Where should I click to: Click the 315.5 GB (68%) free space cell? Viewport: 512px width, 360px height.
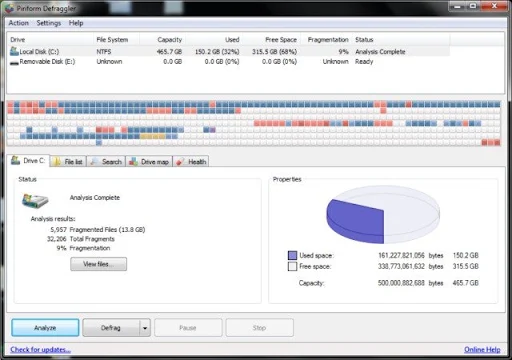(x=274, y=52)
